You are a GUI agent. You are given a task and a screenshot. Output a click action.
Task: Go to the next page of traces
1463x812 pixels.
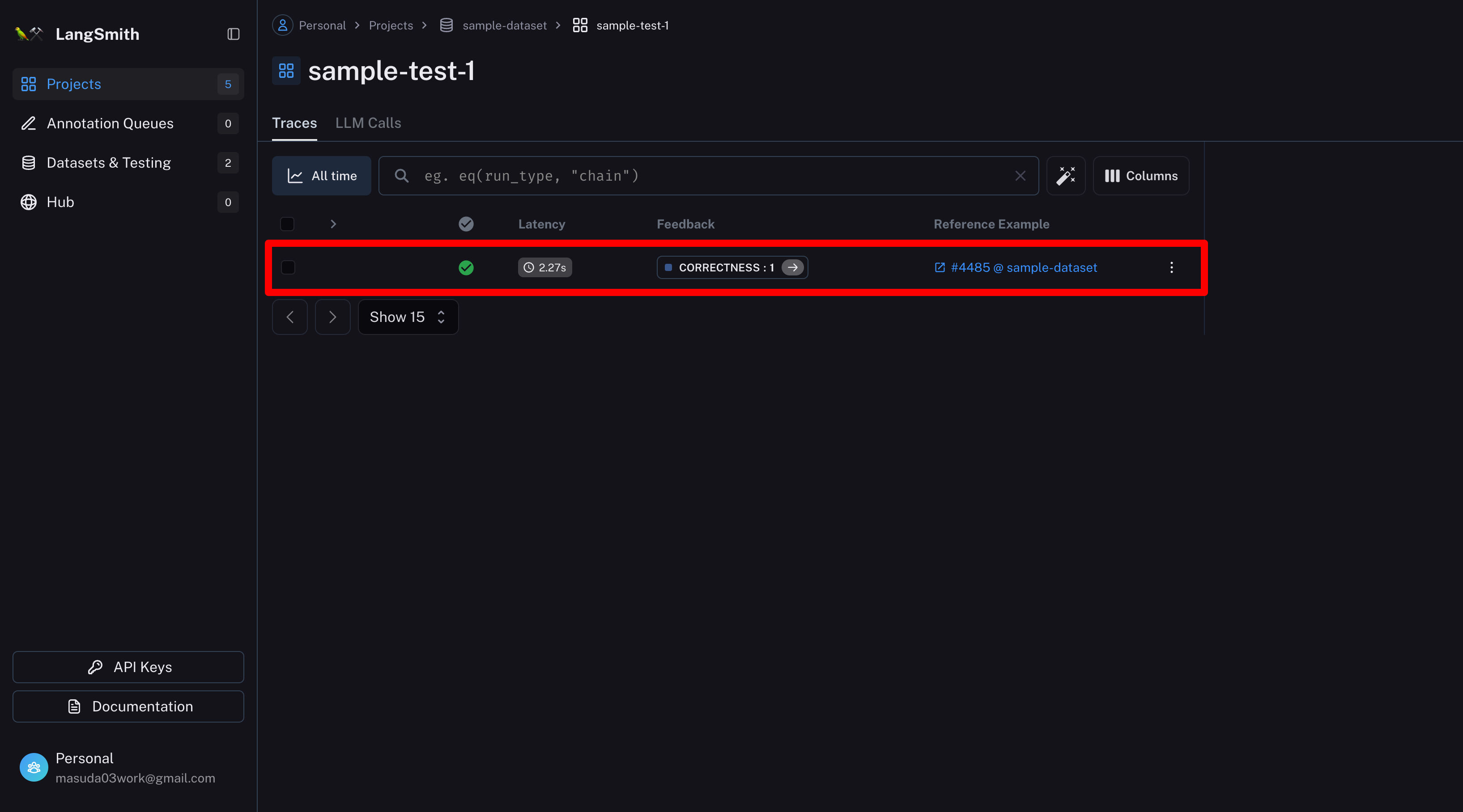point(333,317)
